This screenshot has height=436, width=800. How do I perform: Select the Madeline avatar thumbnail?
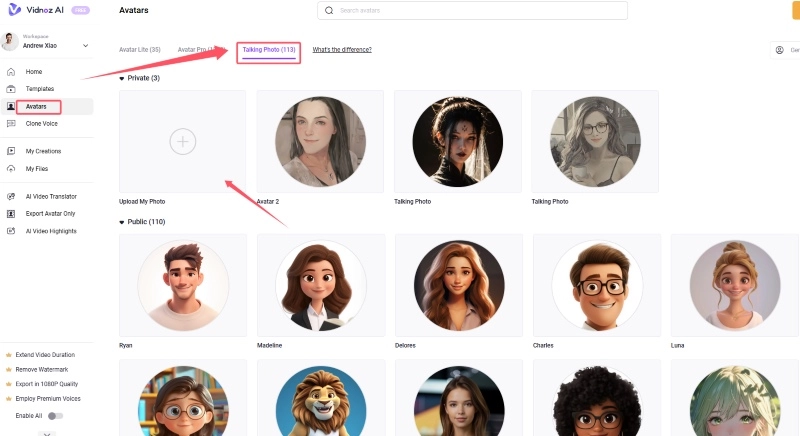click(x=320, y=285)
